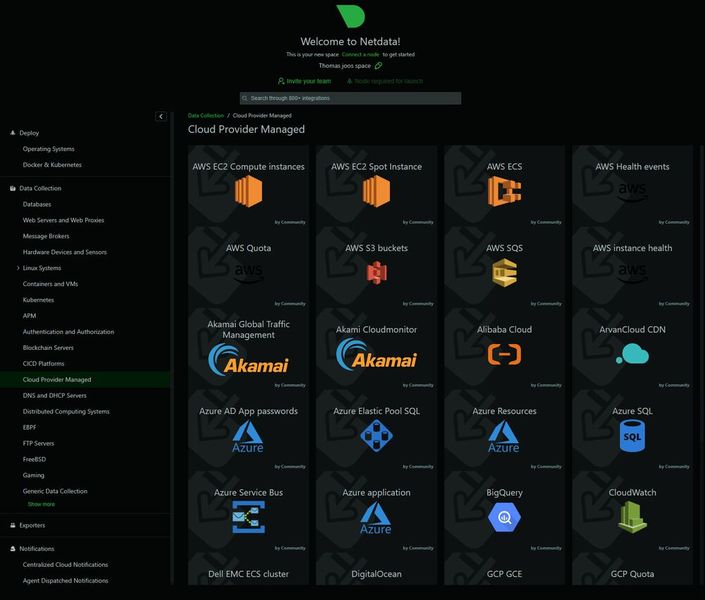Open the Kubernetes category

click(38, 300)
